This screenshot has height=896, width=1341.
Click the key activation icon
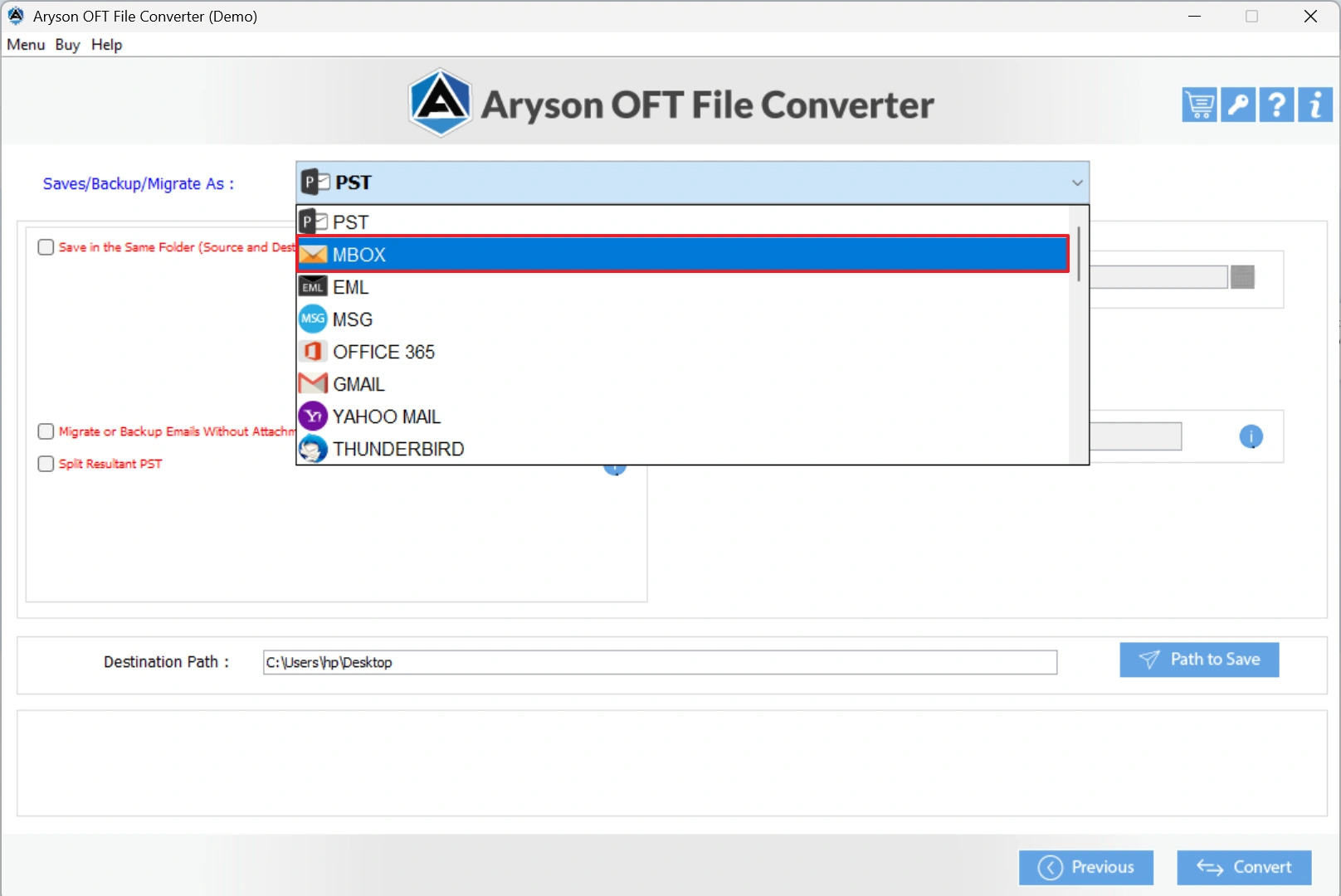coord(1238,105)
